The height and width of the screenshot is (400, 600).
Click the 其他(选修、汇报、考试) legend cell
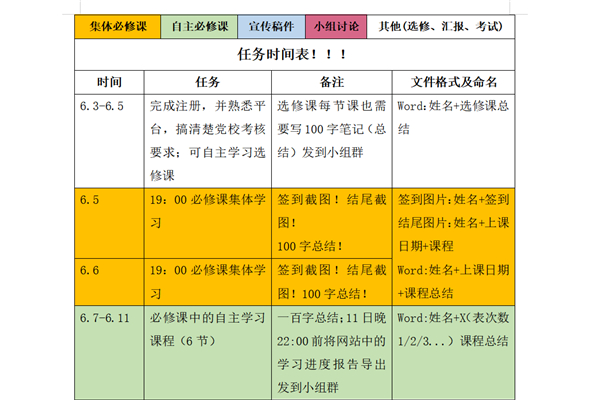click(454, 26)
